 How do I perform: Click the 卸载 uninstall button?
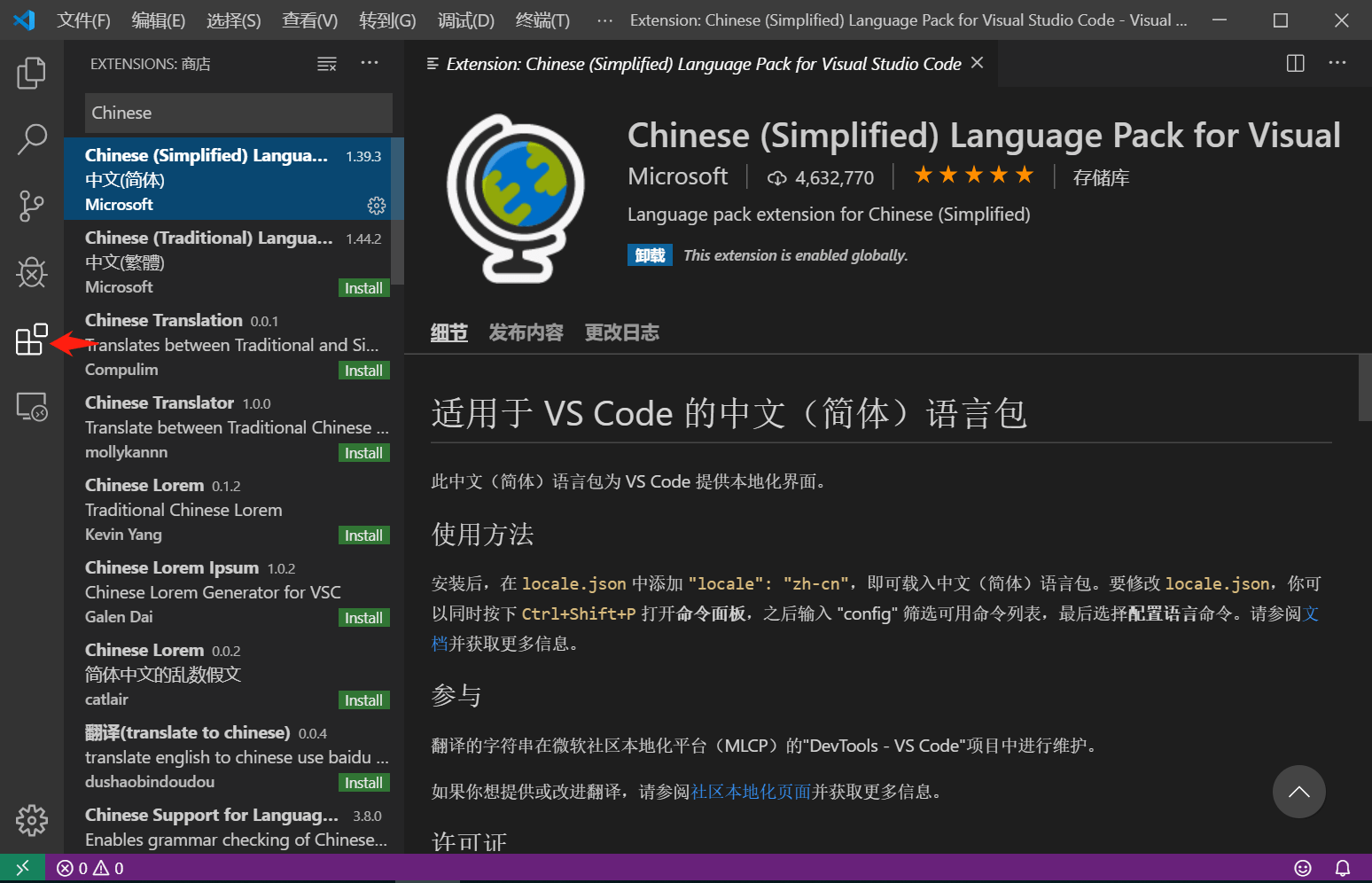(650, 255)
